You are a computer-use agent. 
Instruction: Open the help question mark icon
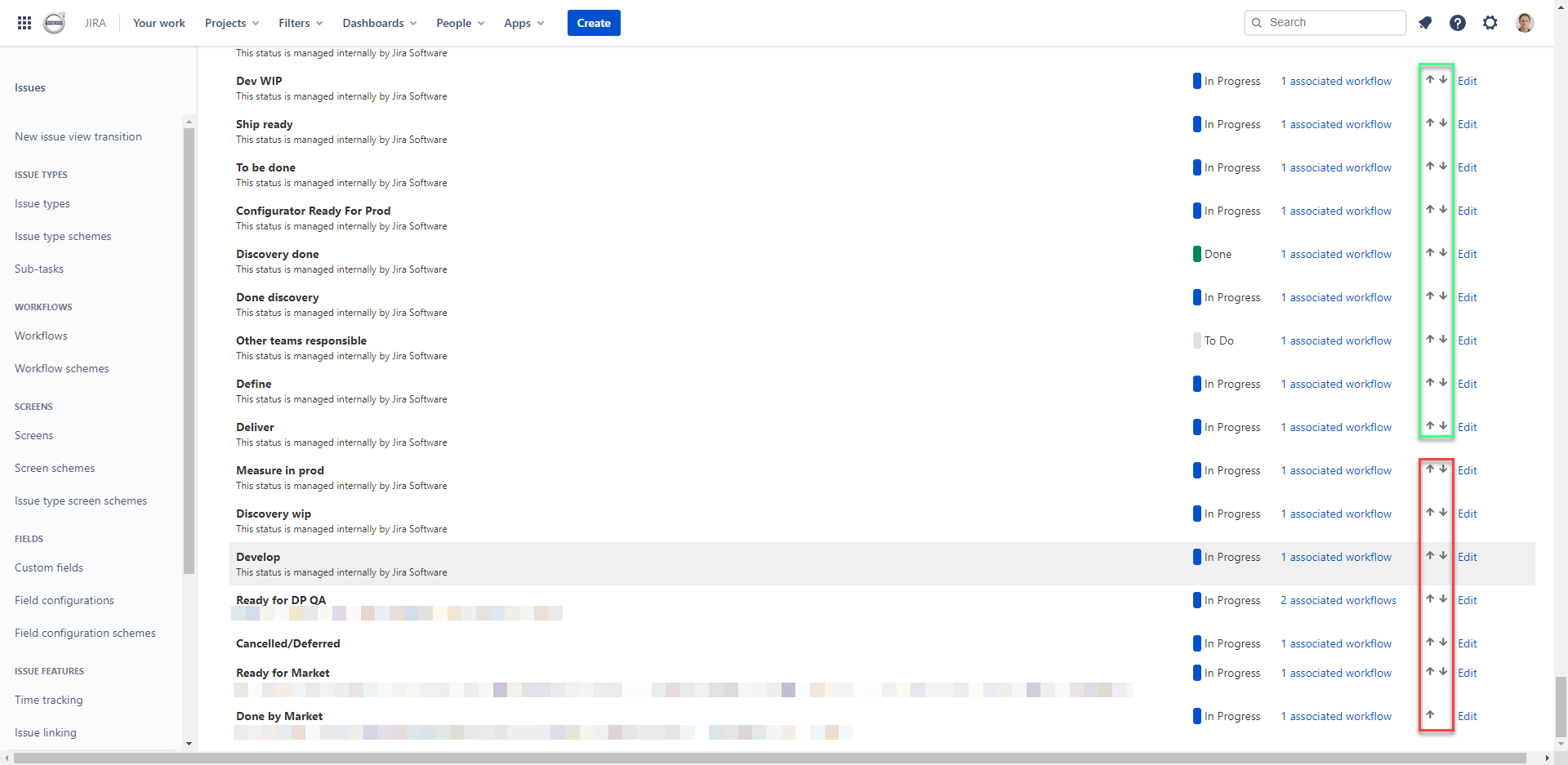coord(1458,23)
